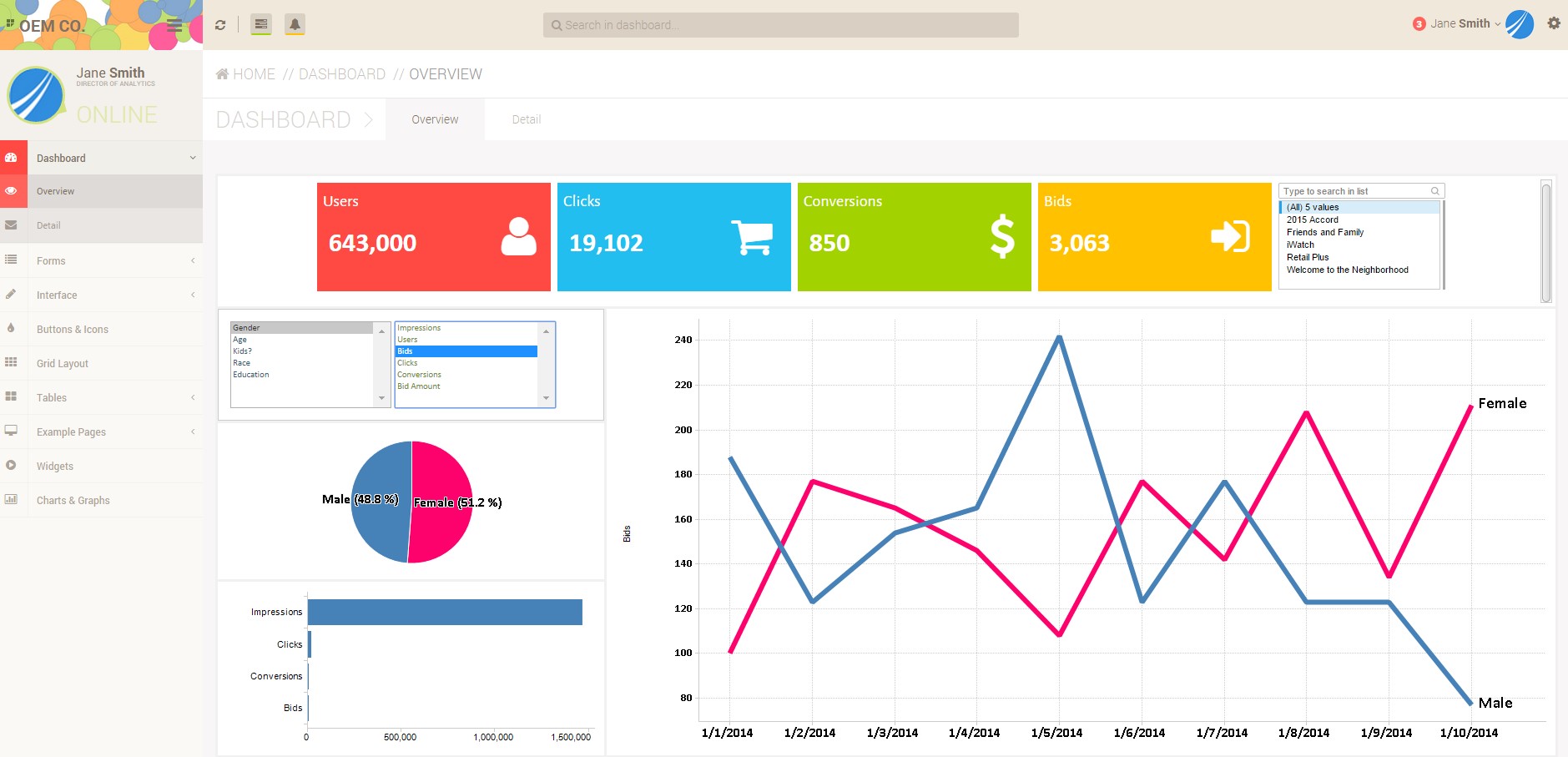Click the refresh icon in top bar

click(x=220, y=25)
